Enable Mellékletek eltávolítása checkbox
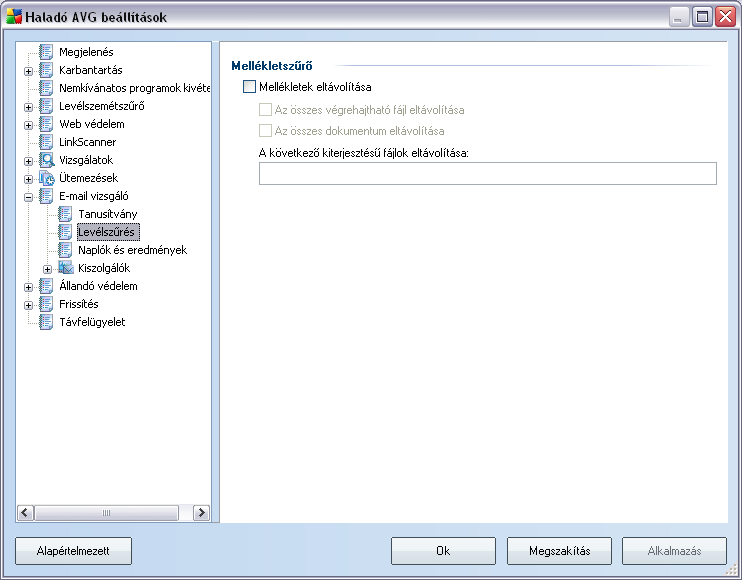This screenshot has height=580, width=742. (249, 87)
